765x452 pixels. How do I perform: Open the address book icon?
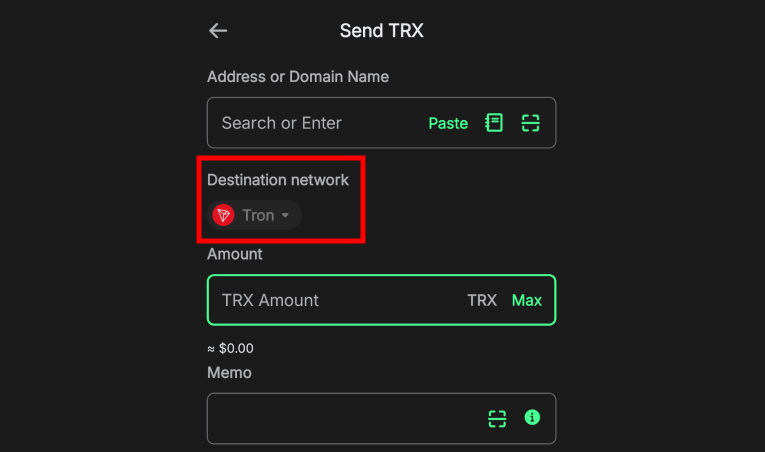(x=494, y=123)
